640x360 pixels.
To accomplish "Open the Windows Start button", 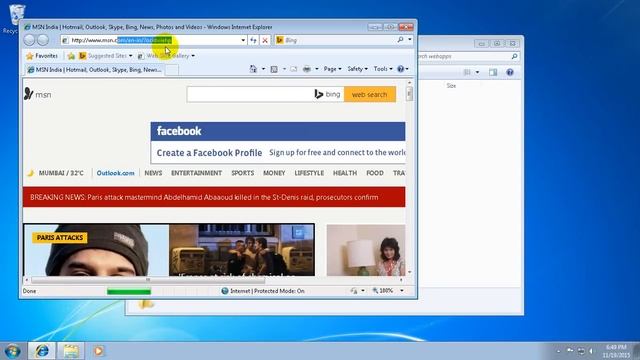I will click(x=12, y=351).
